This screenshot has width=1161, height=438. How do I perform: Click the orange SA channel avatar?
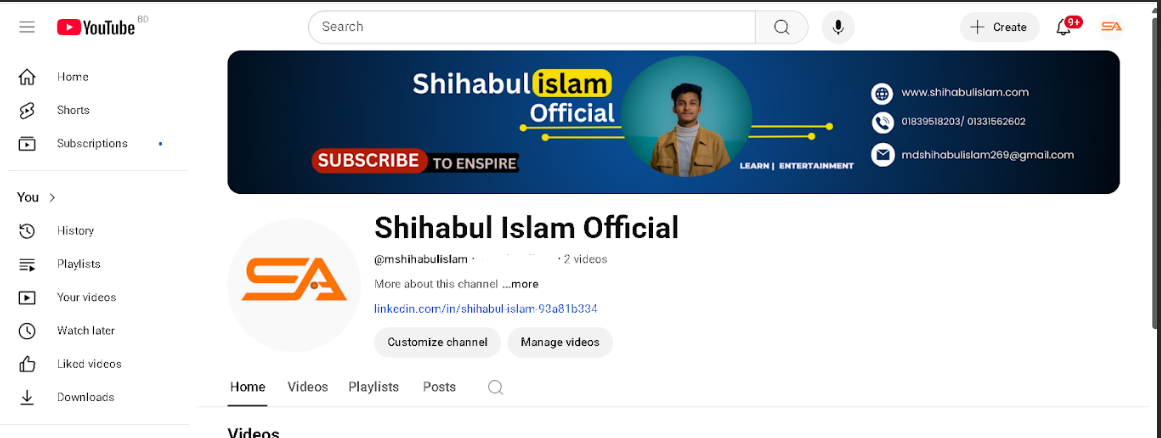point(294,285)
